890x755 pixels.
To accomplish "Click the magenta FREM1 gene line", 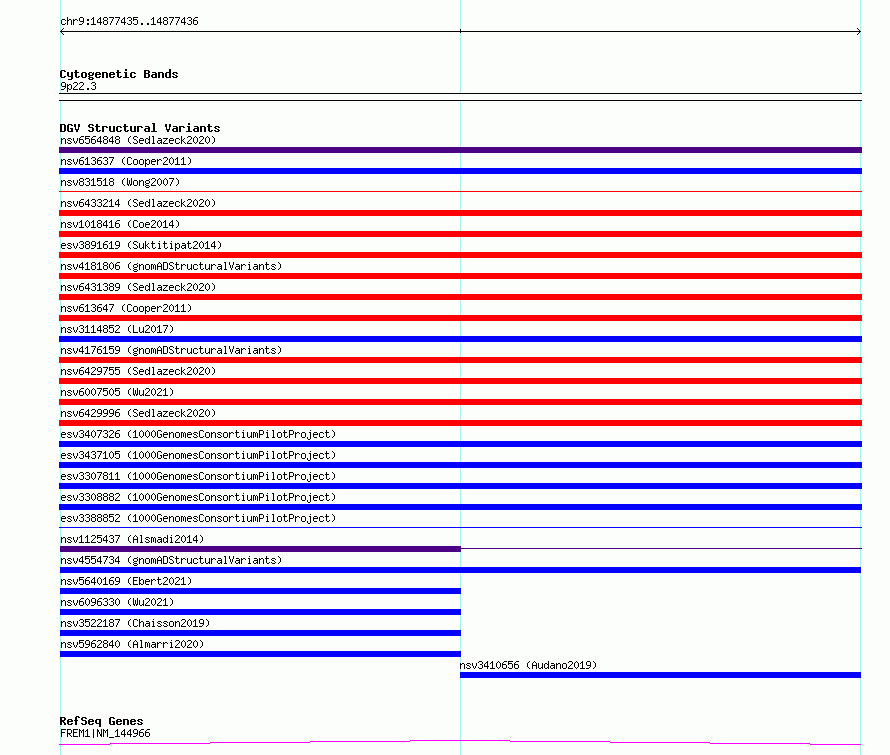I will point(460,741).
